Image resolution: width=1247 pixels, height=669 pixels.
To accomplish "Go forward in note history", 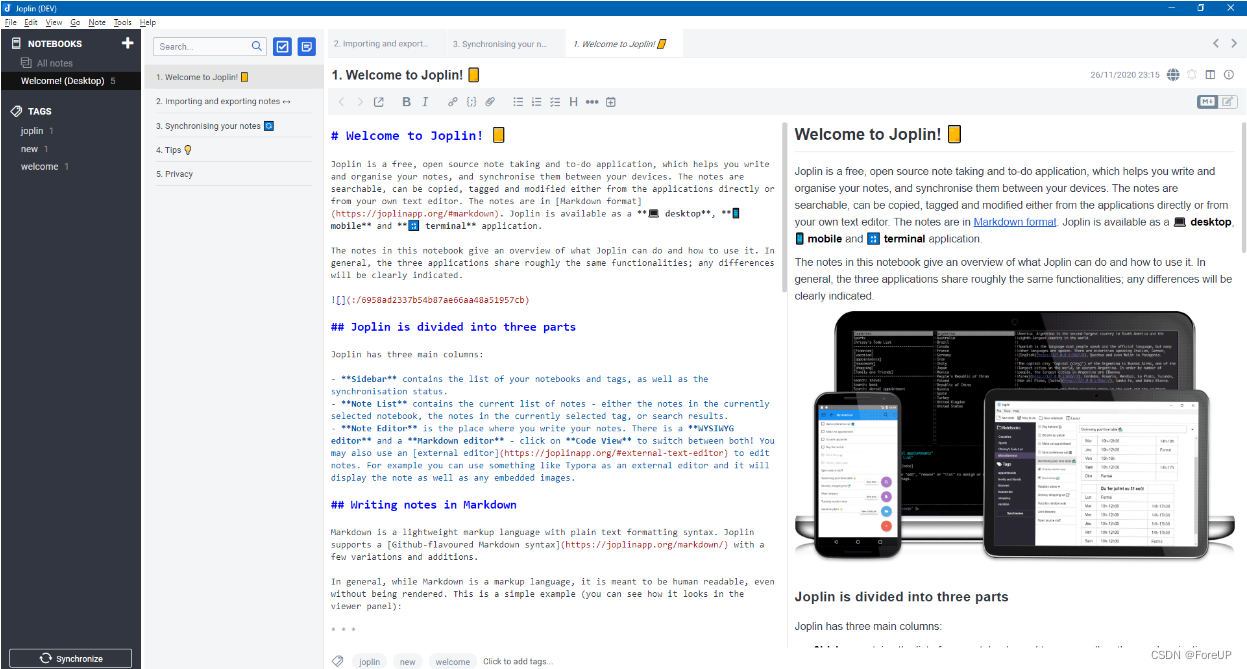I will pyautogui.click(x=360, y=102).
